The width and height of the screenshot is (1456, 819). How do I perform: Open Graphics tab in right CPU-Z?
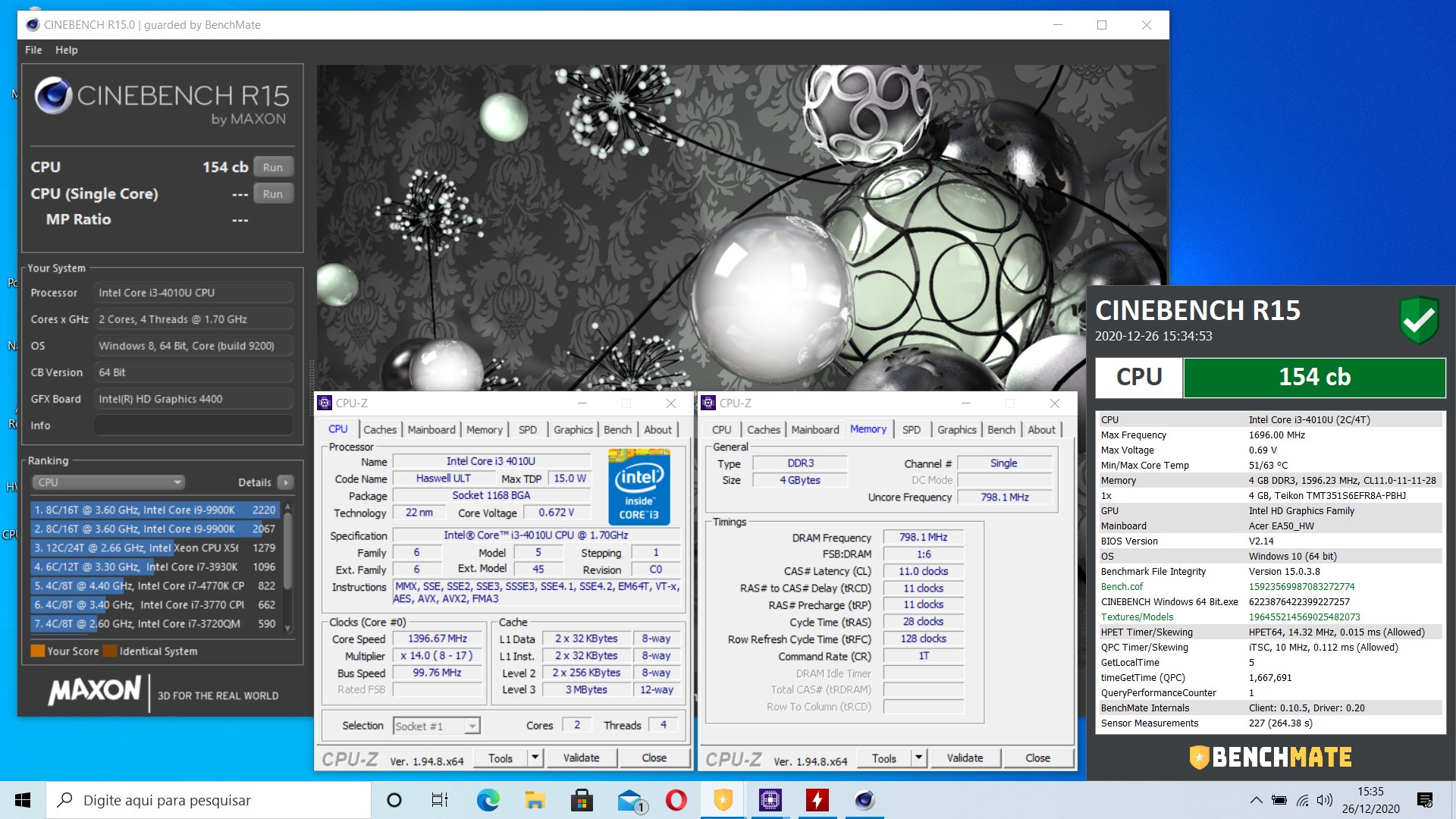(956, 429)
